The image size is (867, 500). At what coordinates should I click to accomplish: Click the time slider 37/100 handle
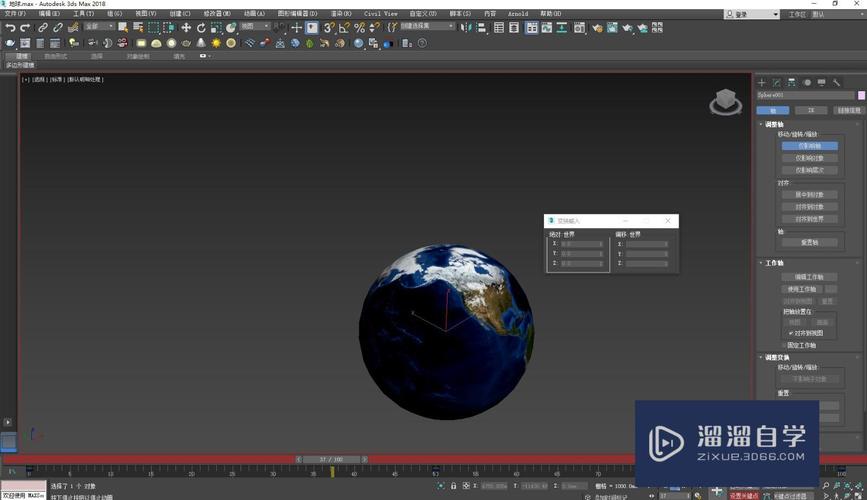(331, 459)
